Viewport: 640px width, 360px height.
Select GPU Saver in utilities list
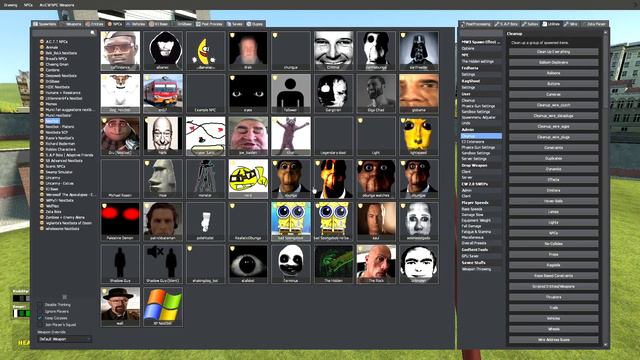(x=481, y=256)
